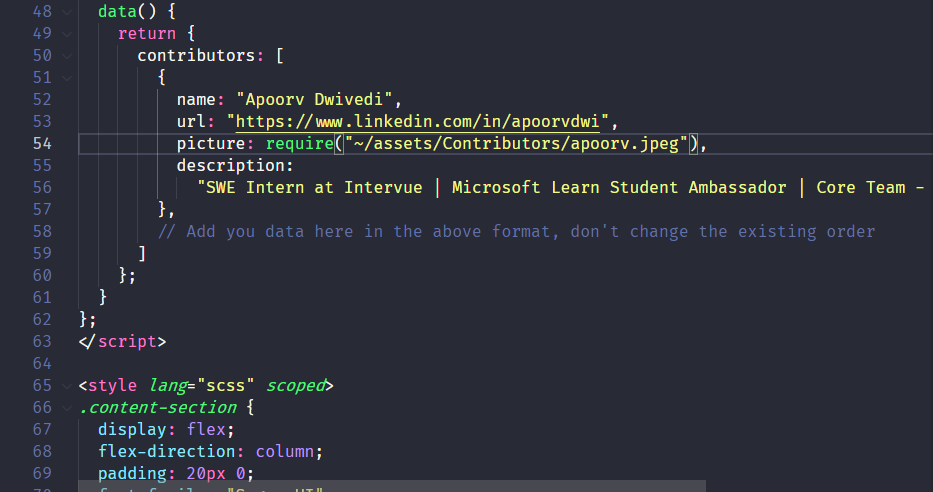
Task: Click the .content-section selector
Action: 158,408
